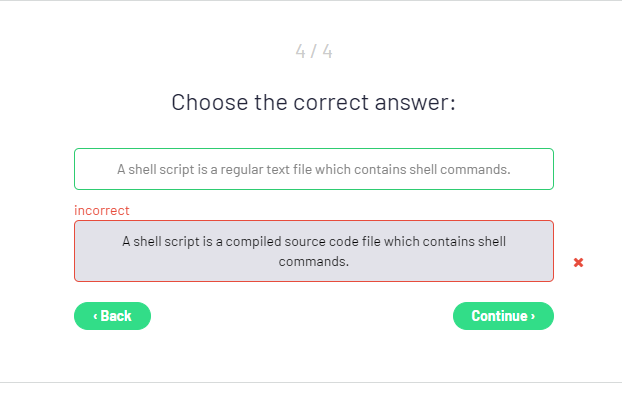Select the 'compiled source code file' answer option
The width and height of the screenshot is (622, 394).
point(314,251)
